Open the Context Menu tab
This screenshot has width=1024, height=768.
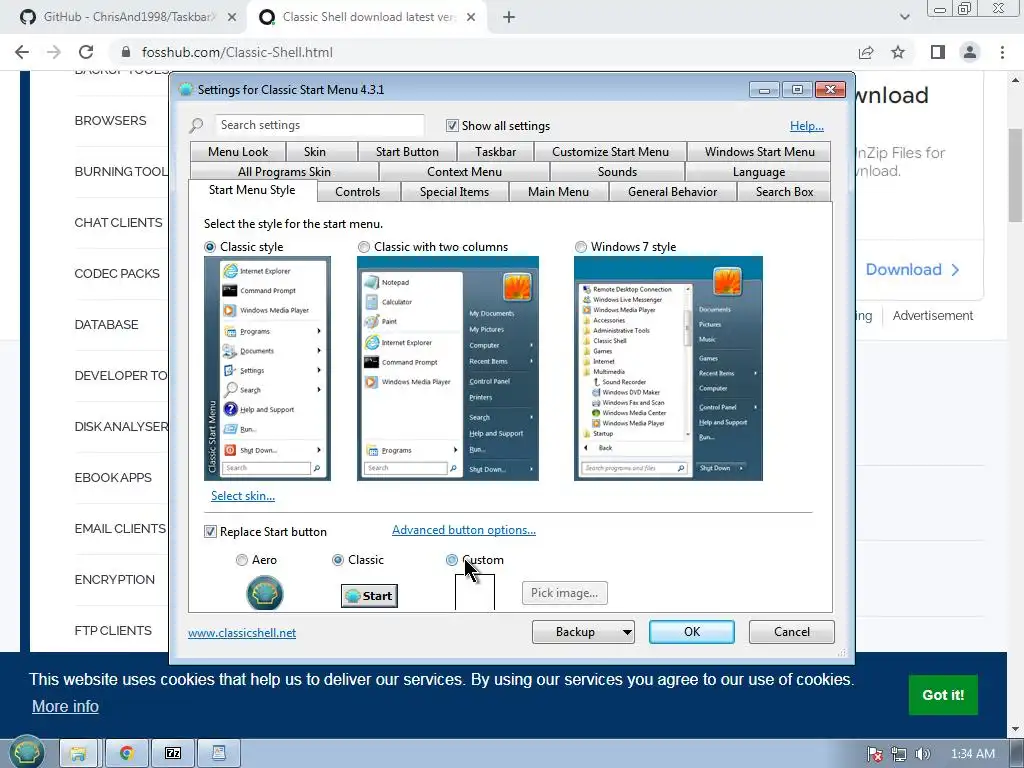(x=464, y=172)
